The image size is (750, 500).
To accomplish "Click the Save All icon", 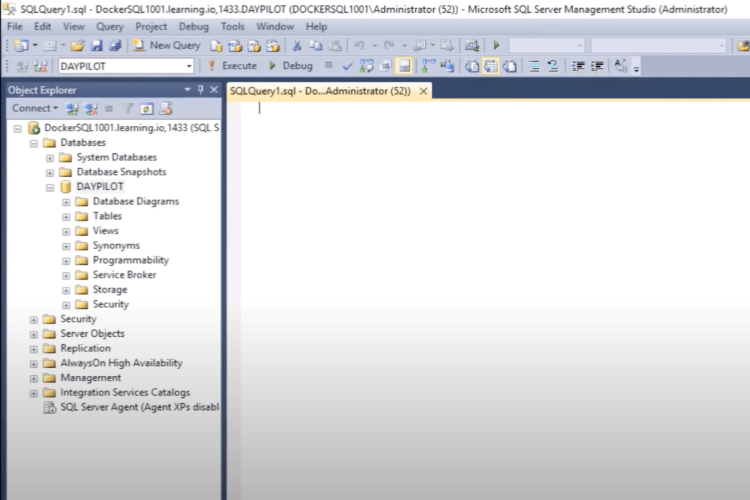I will coord(115,45).
